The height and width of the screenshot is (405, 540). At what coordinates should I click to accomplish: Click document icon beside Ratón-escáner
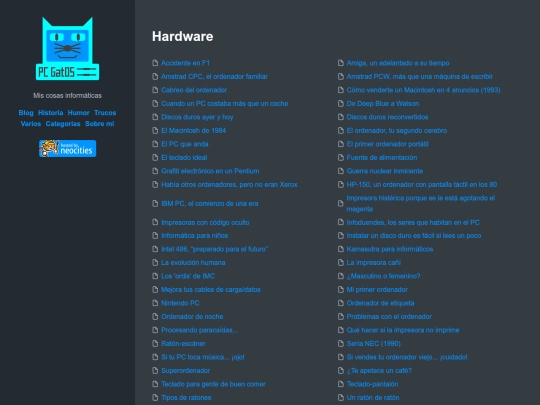coord(155,343)
